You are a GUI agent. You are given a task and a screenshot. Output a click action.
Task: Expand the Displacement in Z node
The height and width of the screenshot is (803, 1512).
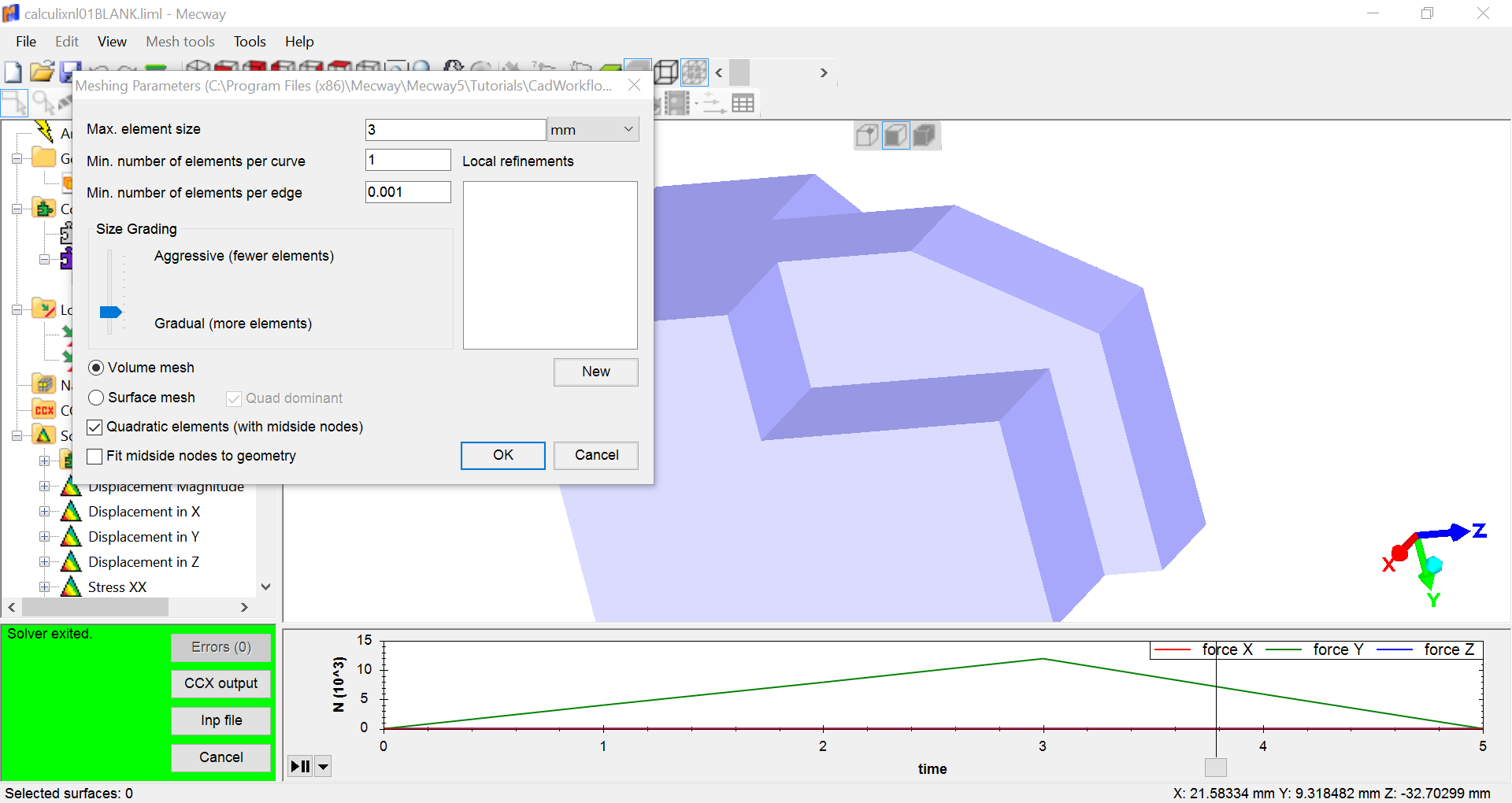pyautogui.click(x=45, y=562)
